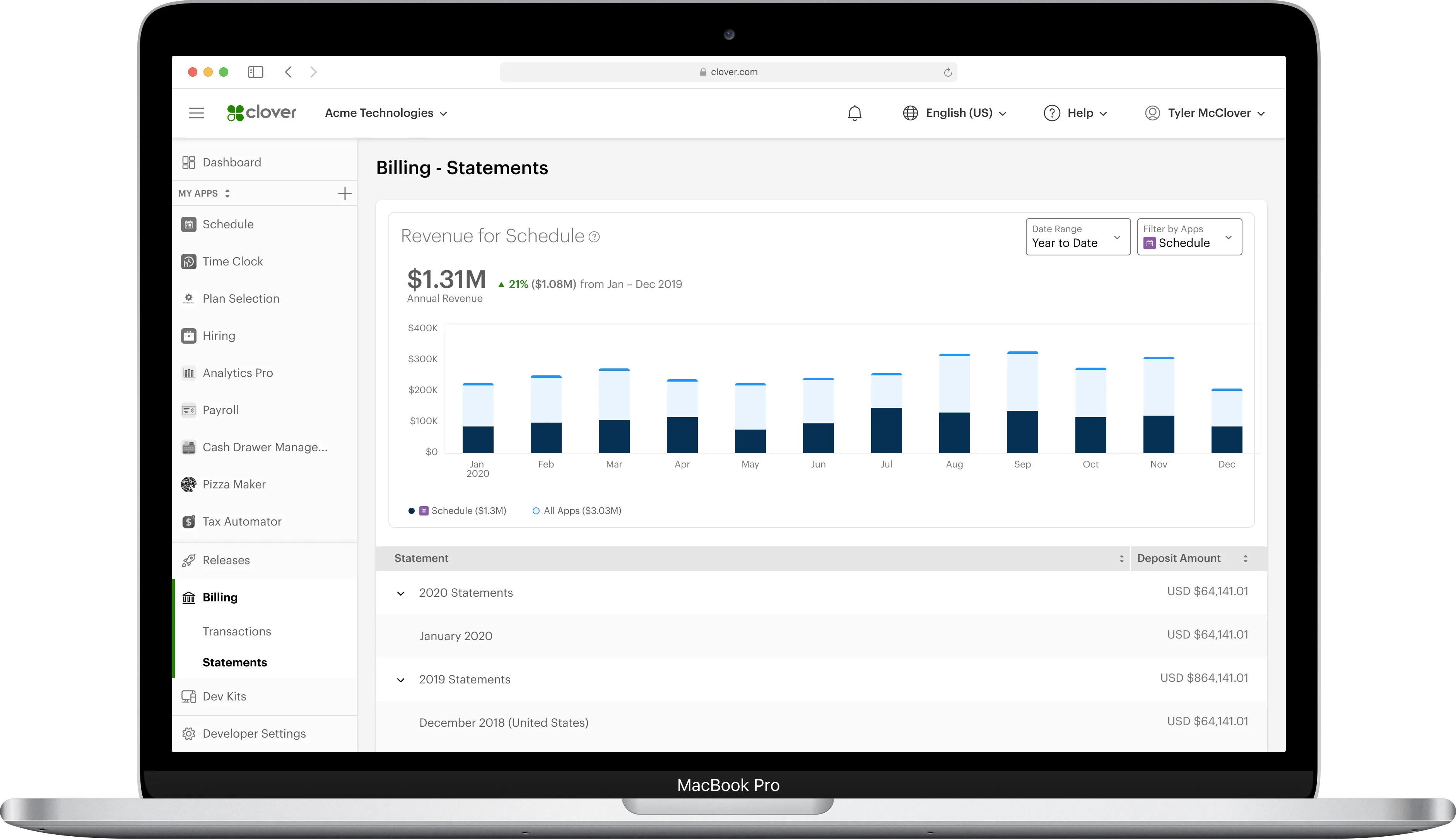Toggle the browser sidebar icon

point(255,72)
